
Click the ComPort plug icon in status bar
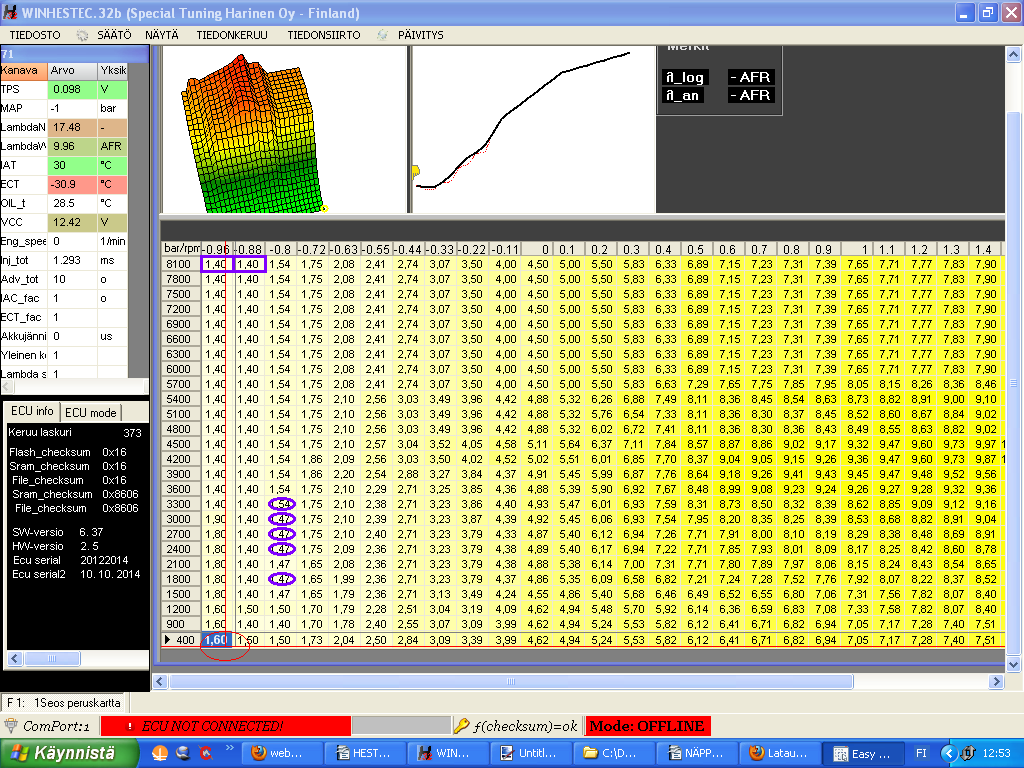click(10, 726)
